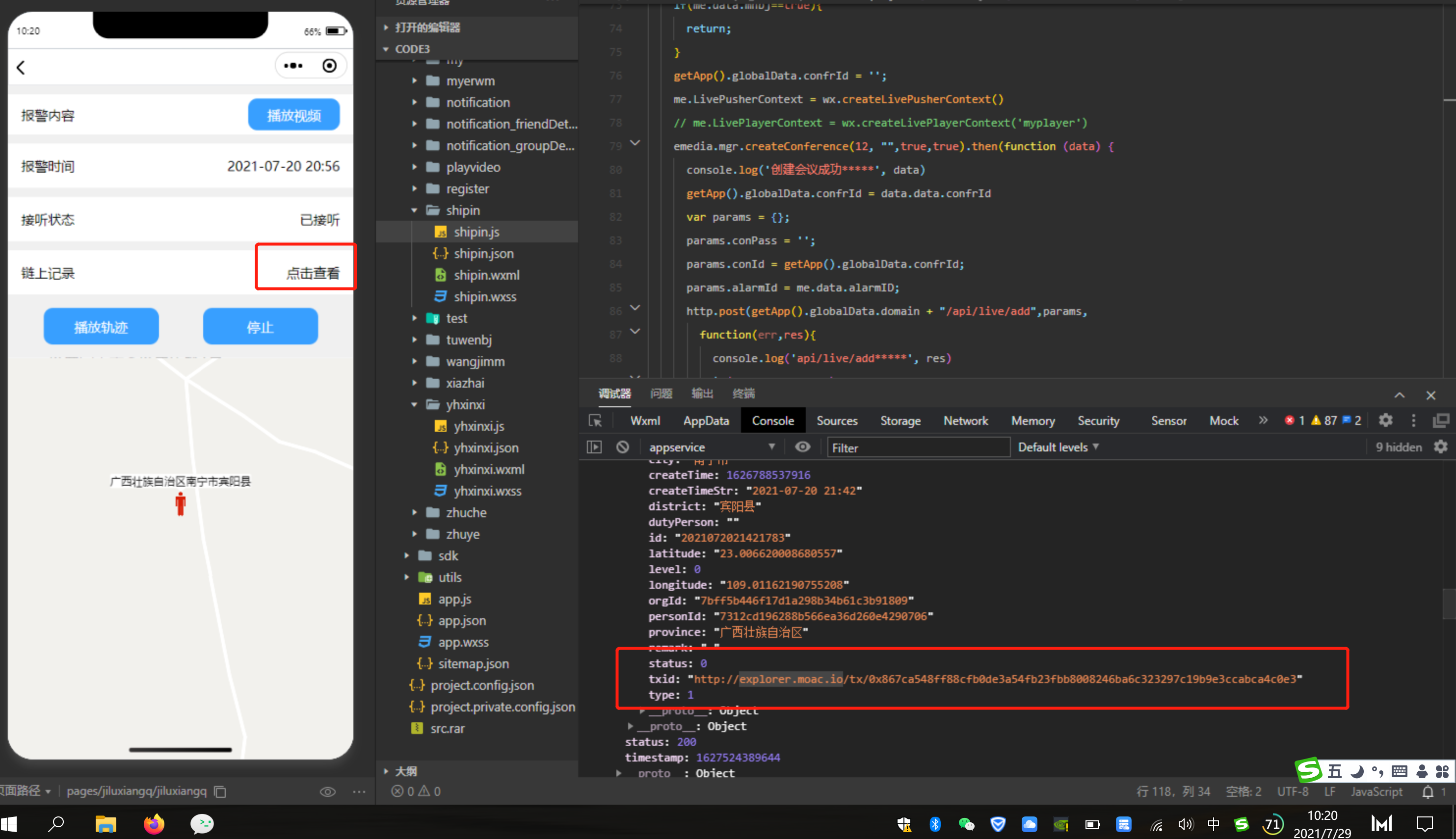Screen dimensions: 1456x839
Task: Clear the console with the ban icon
Action: [622, 447]
